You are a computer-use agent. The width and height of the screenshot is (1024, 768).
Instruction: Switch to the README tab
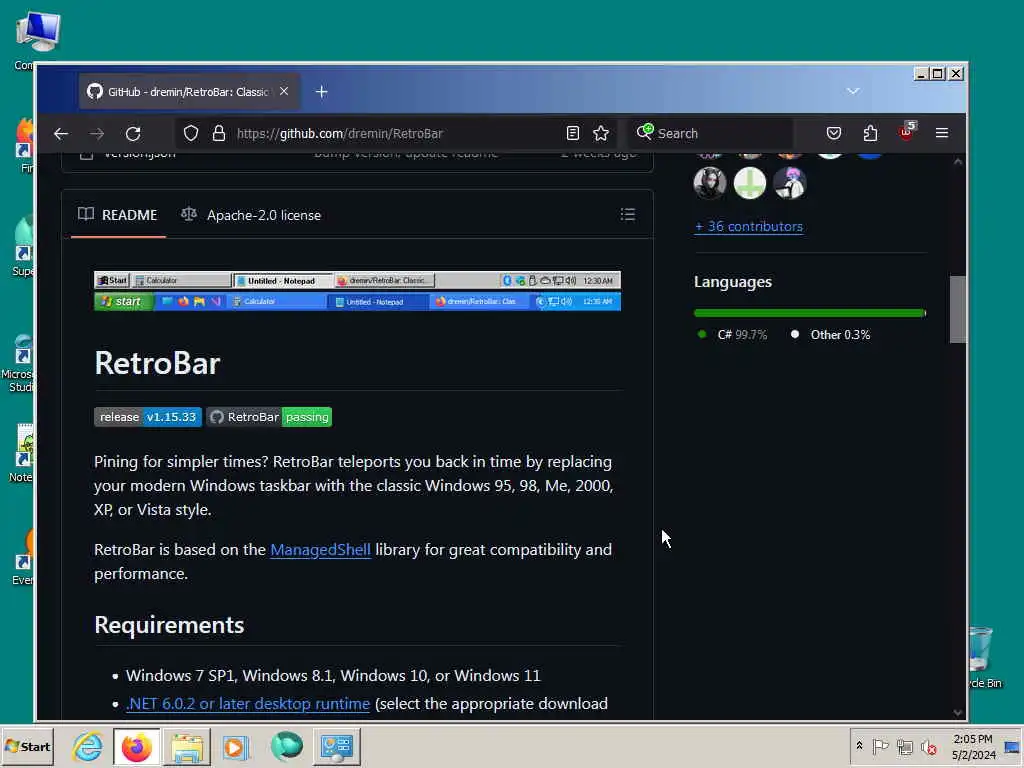[x=118, y=215]
